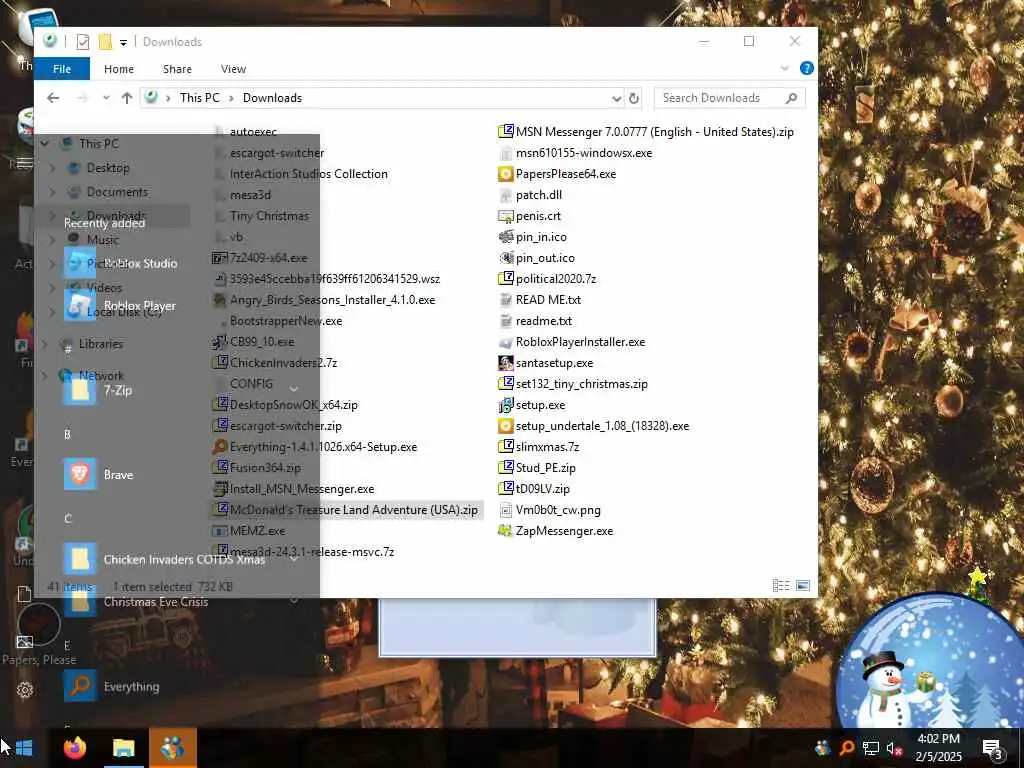
Task: Switch to the Home ribbon tab
Action: (x=119, y=69)
